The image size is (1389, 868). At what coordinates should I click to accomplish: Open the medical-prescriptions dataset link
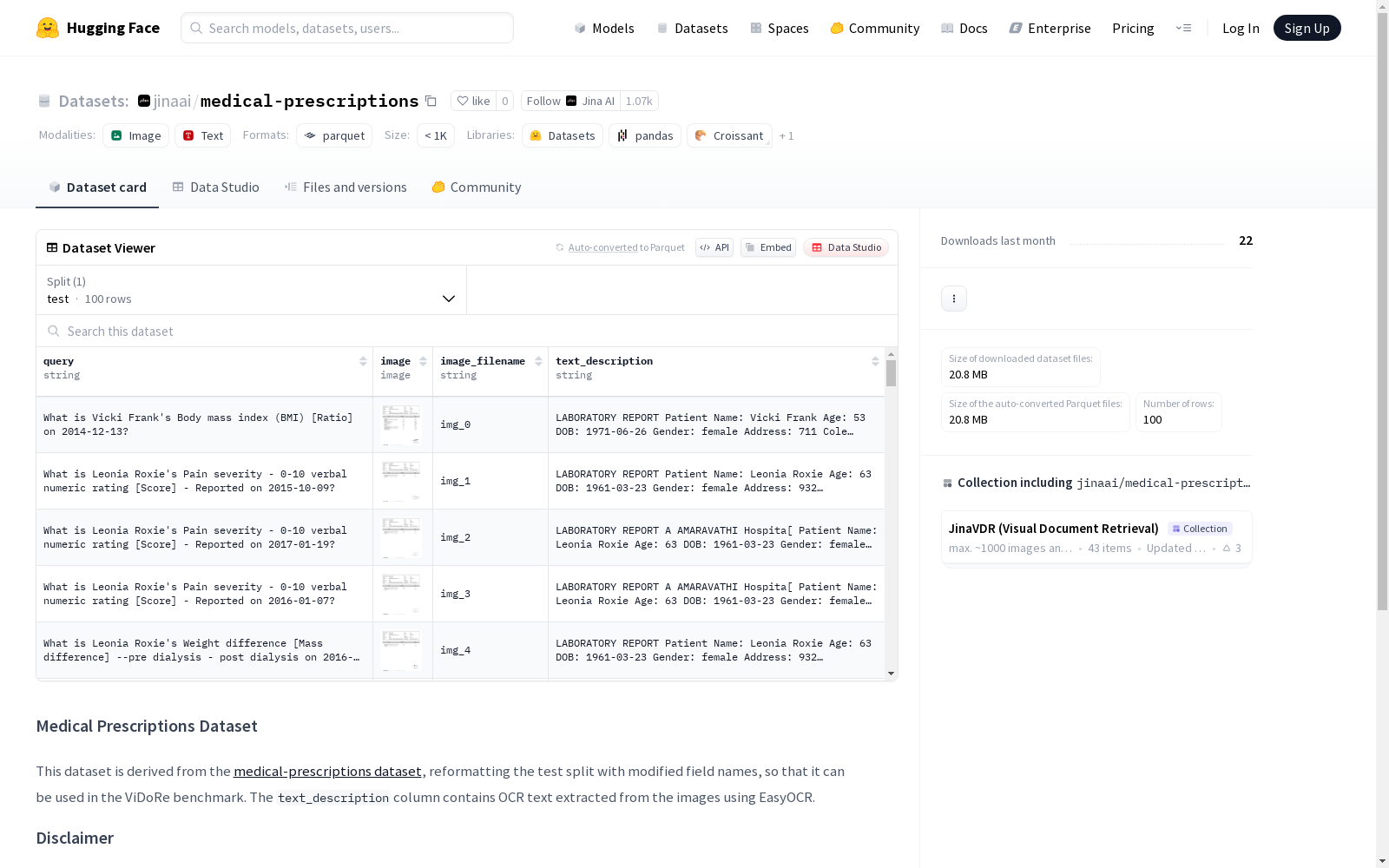pos(327,771)
